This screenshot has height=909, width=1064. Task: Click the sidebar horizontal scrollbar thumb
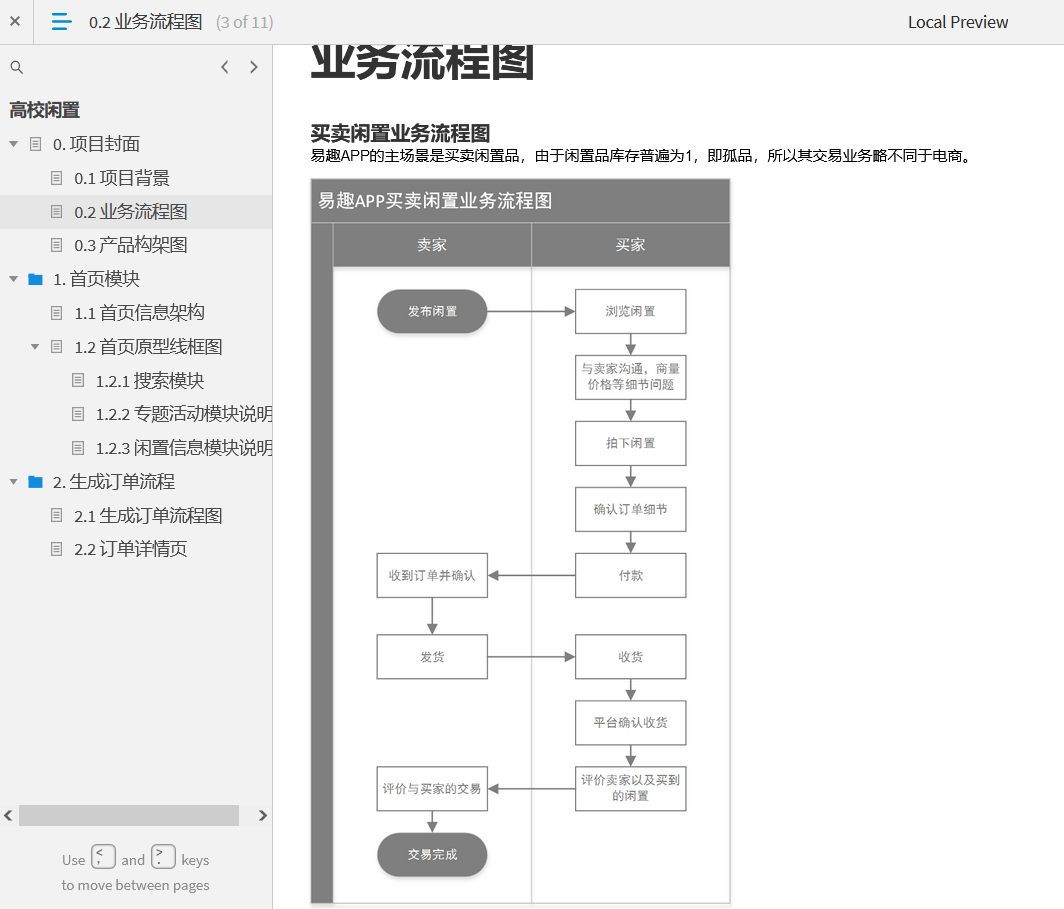coord(129,815)
